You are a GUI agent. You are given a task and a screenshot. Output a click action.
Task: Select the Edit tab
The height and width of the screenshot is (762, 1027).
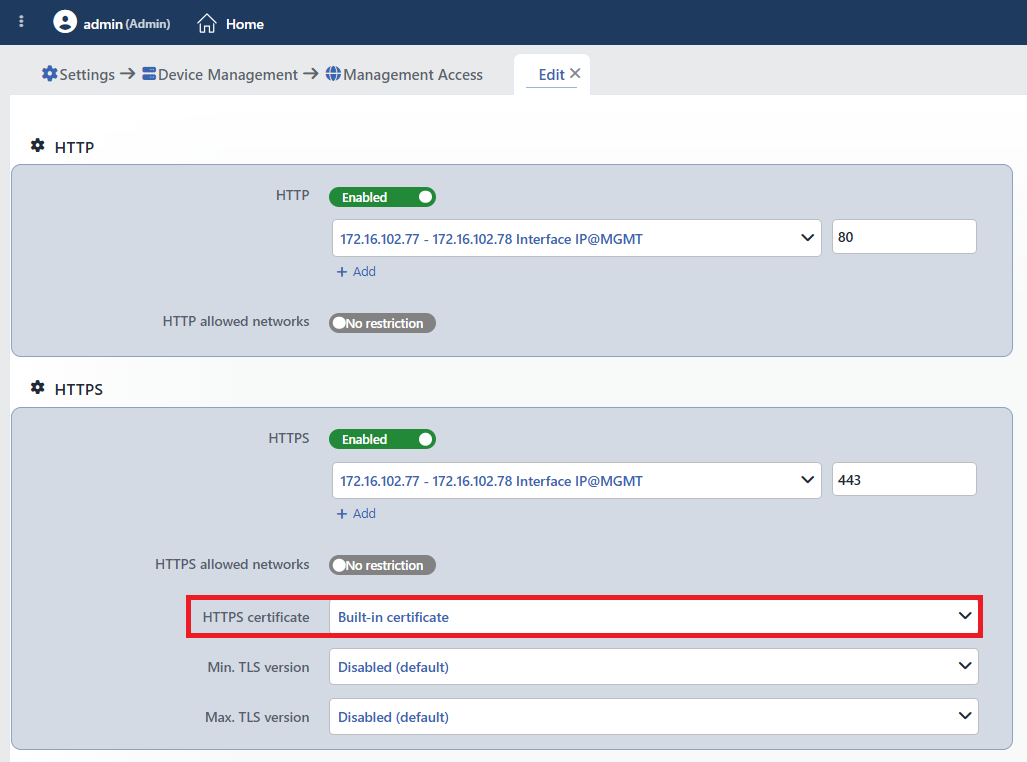[x=551, y=75]
